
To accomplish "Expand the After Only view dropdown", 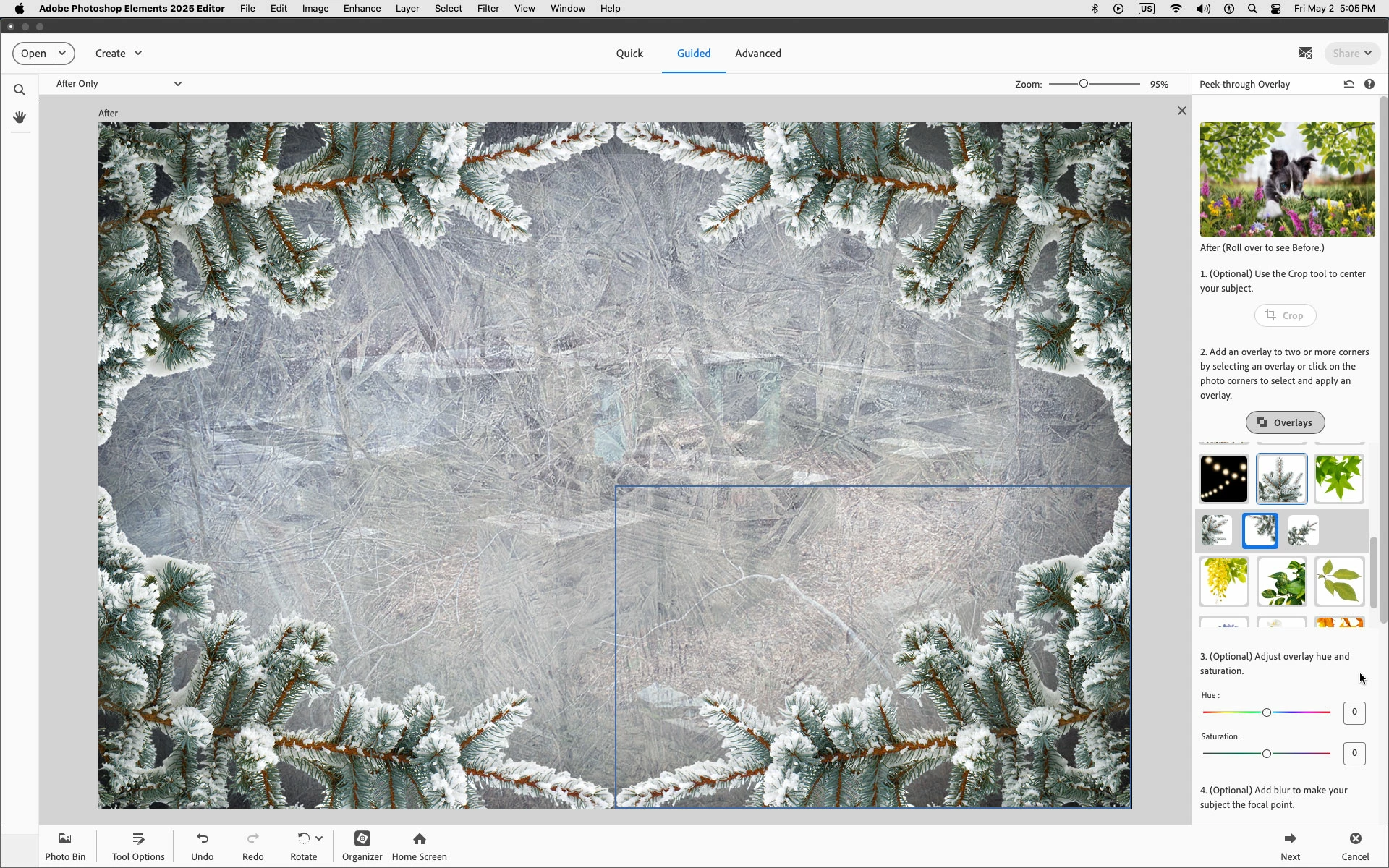I will tap(177, 84).
